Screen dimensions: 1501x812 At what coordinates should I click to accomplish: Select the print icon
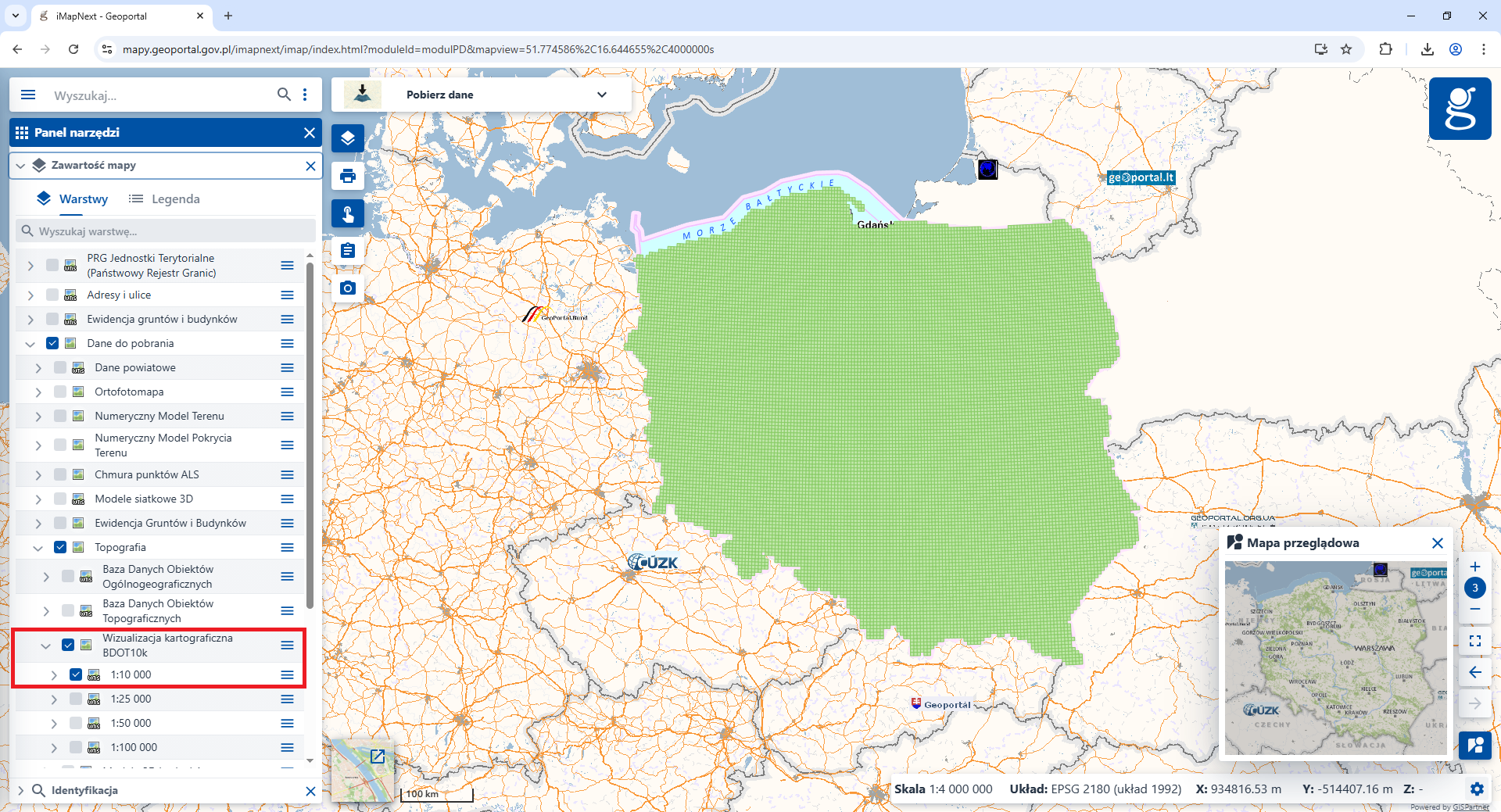tap(347, 177)
